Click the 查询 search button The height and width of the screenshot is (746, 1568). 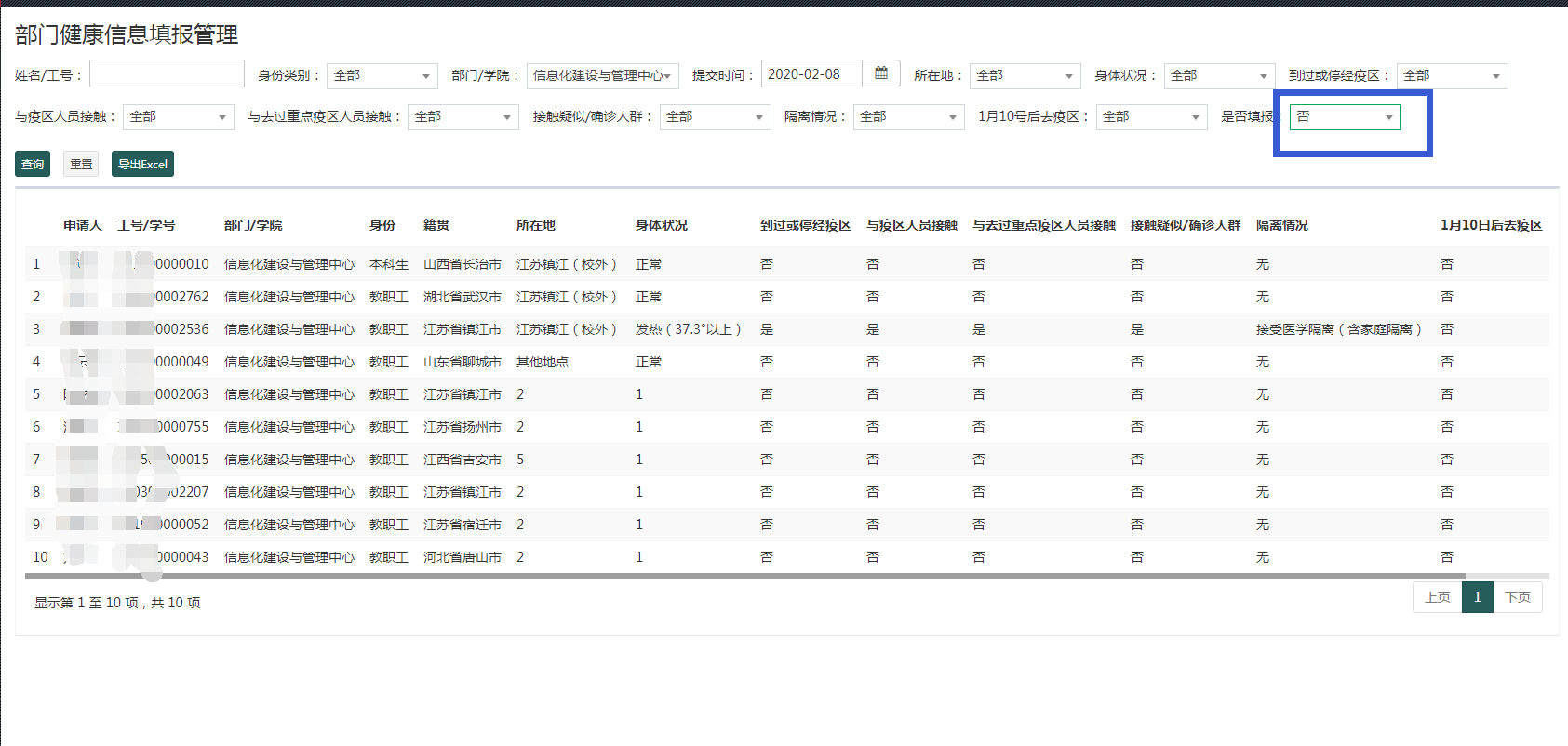tap(33, 164)
